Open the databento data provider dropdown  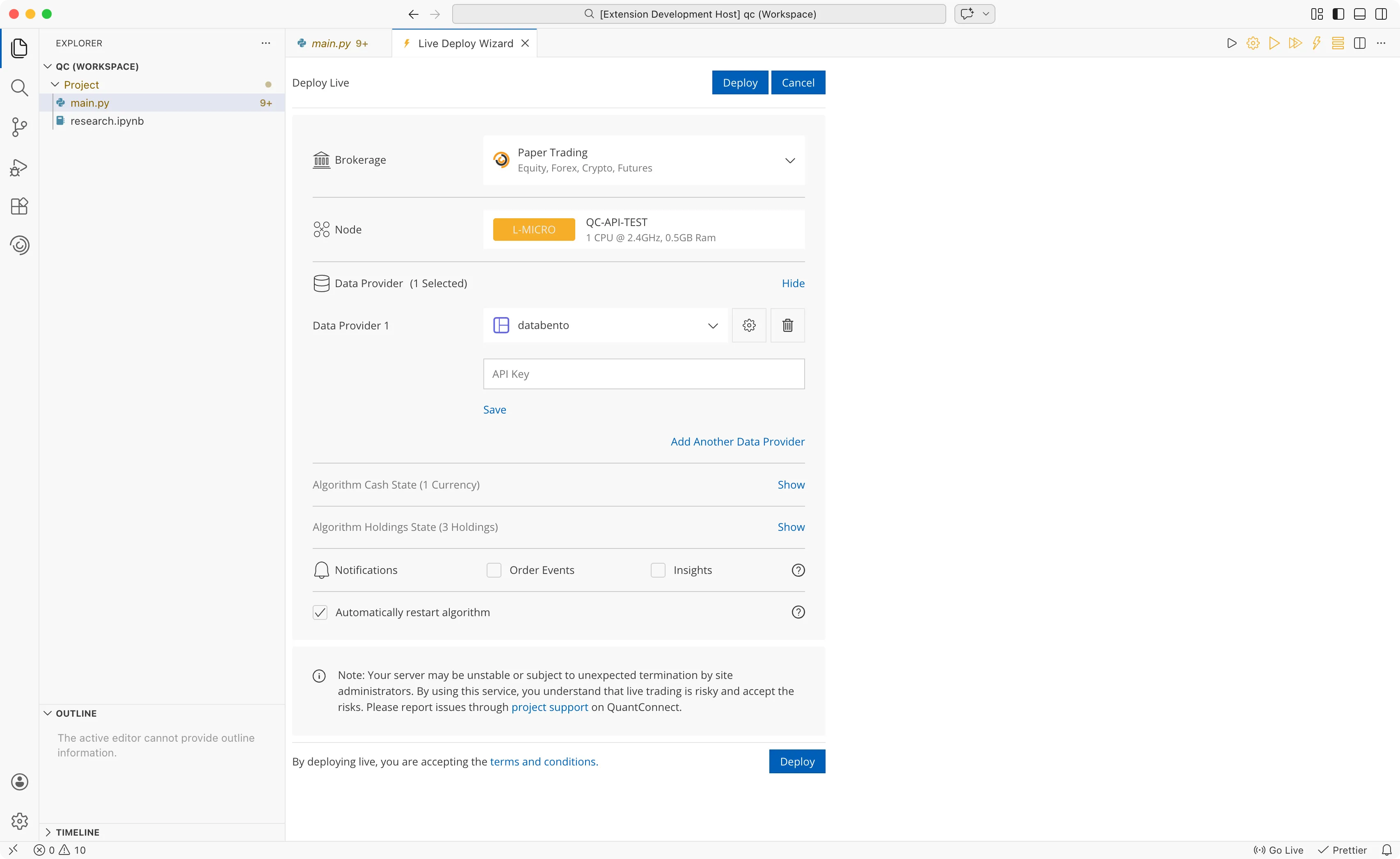coord(605,326)
